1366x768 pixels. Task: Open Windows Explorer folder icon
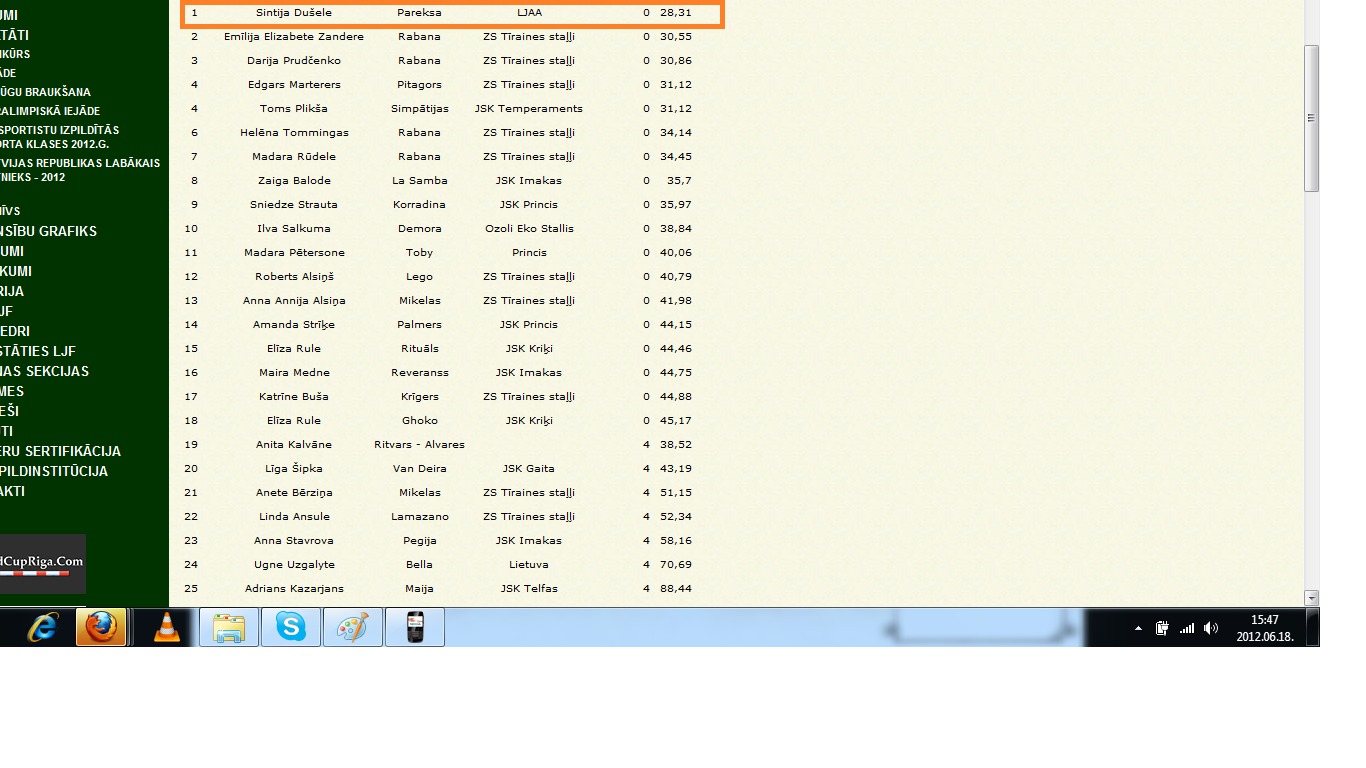pos(229,628)
